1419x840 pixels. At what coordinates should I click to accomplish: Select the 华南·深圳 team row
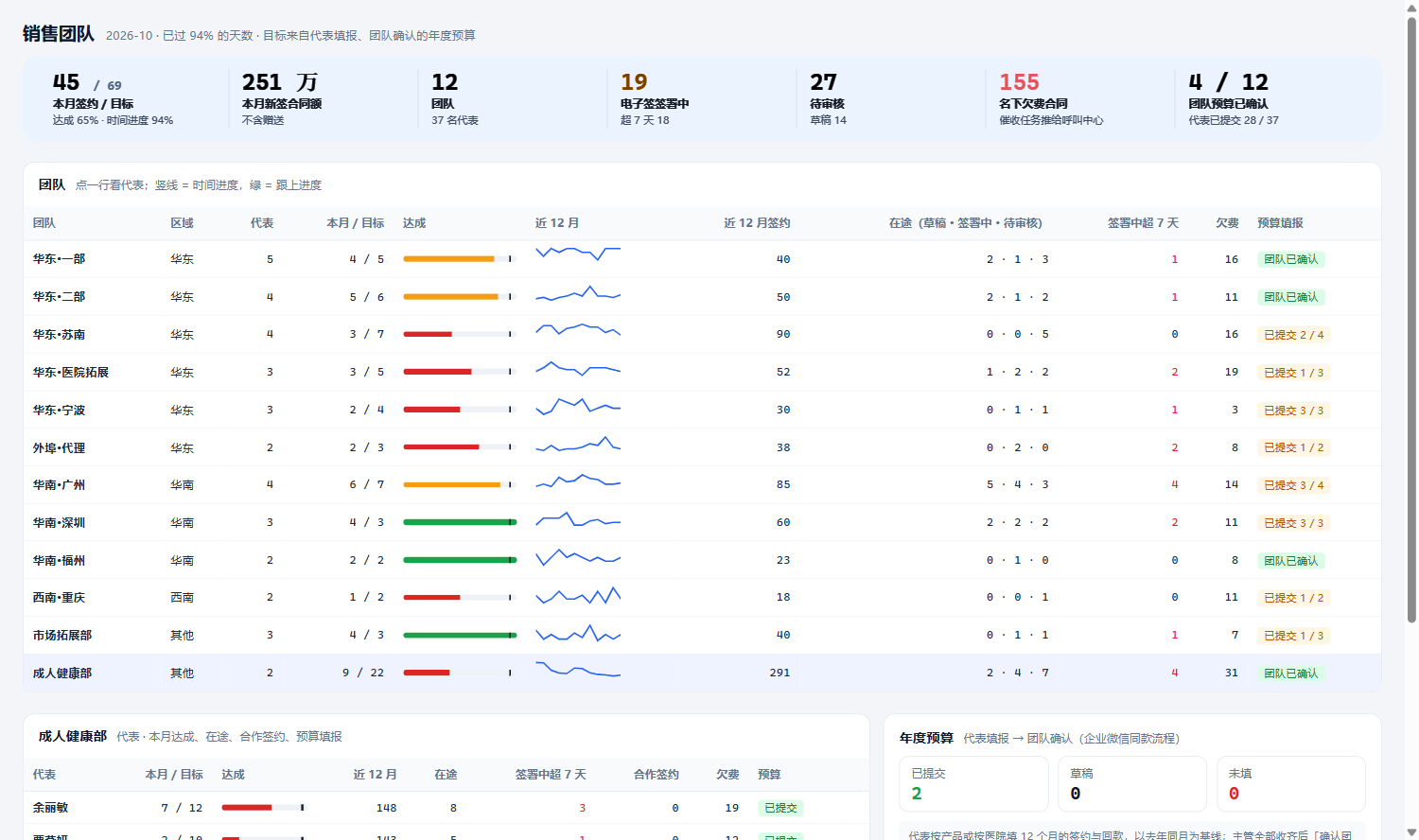tap(702, 522)
